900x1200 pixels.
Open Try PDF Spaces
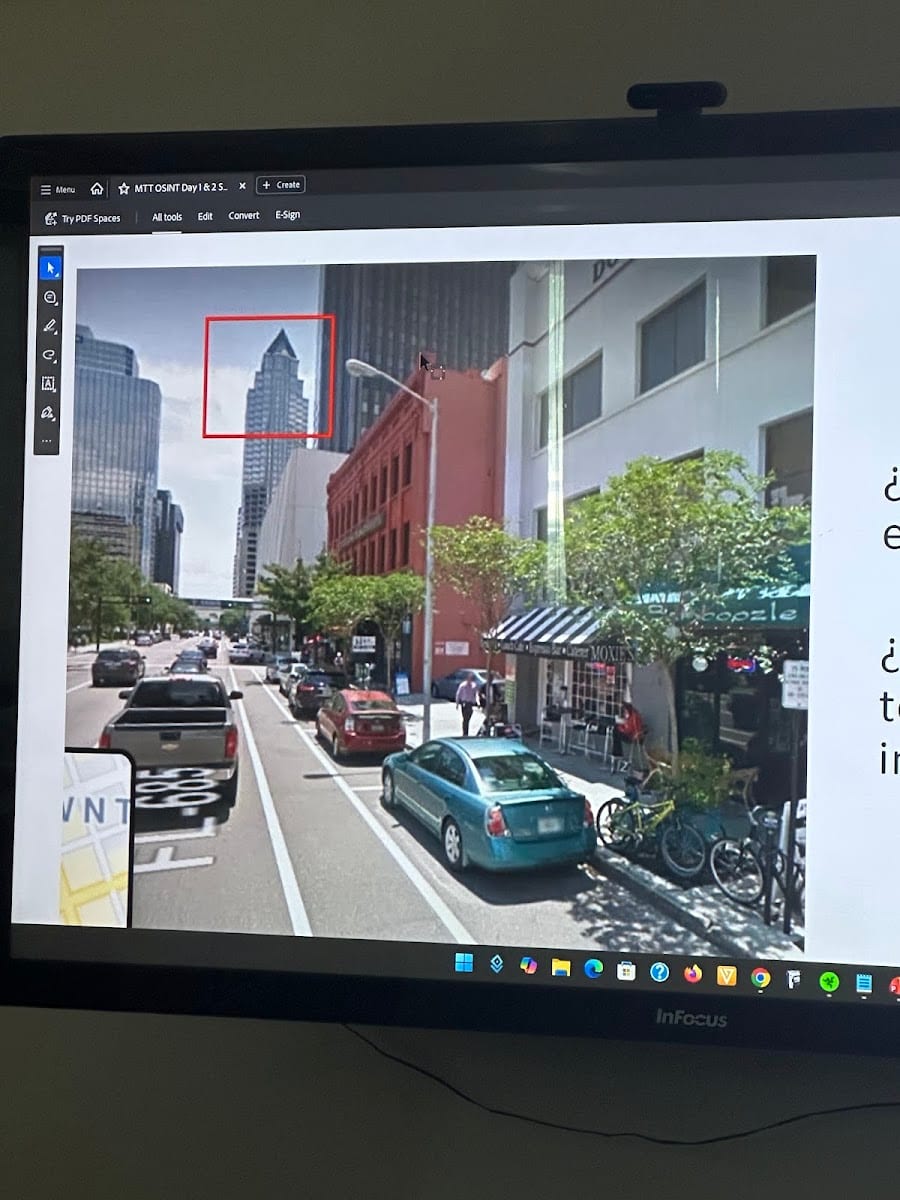click(x=82, y=218)
